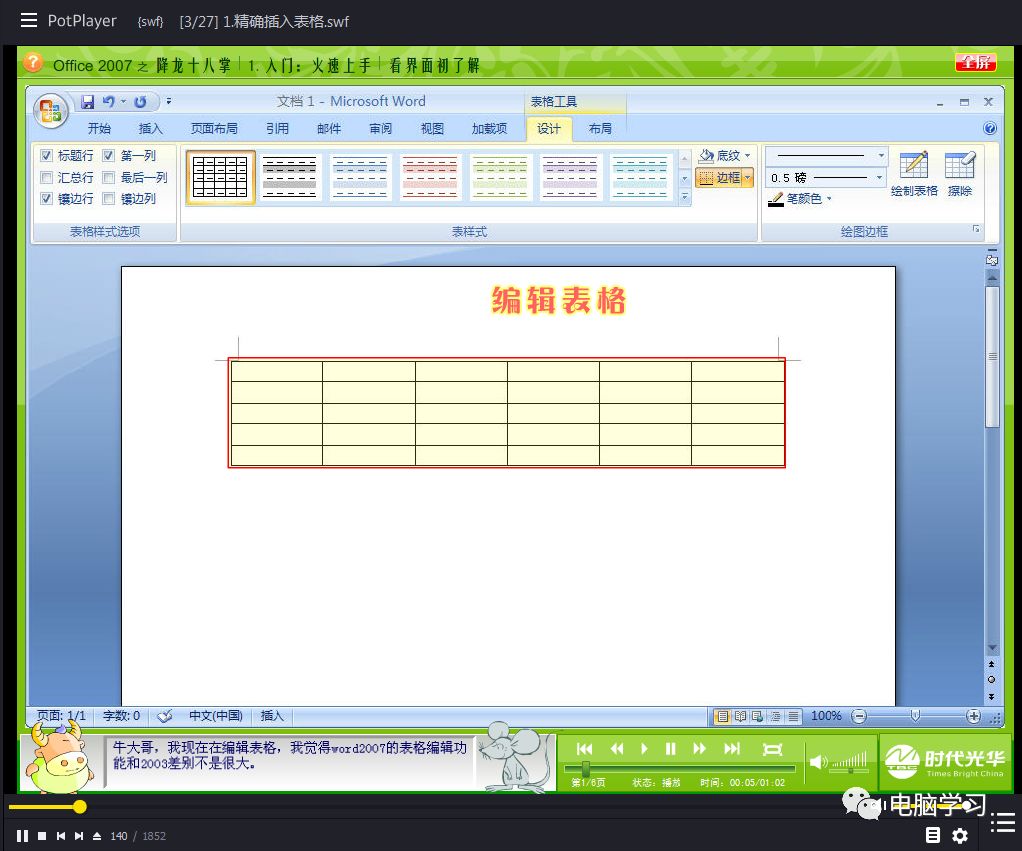Open the 布局 (Layout) table tools tab
The height and width of the screenshot is (851, 1022).
pyautogui.click(x=600, y=129)
